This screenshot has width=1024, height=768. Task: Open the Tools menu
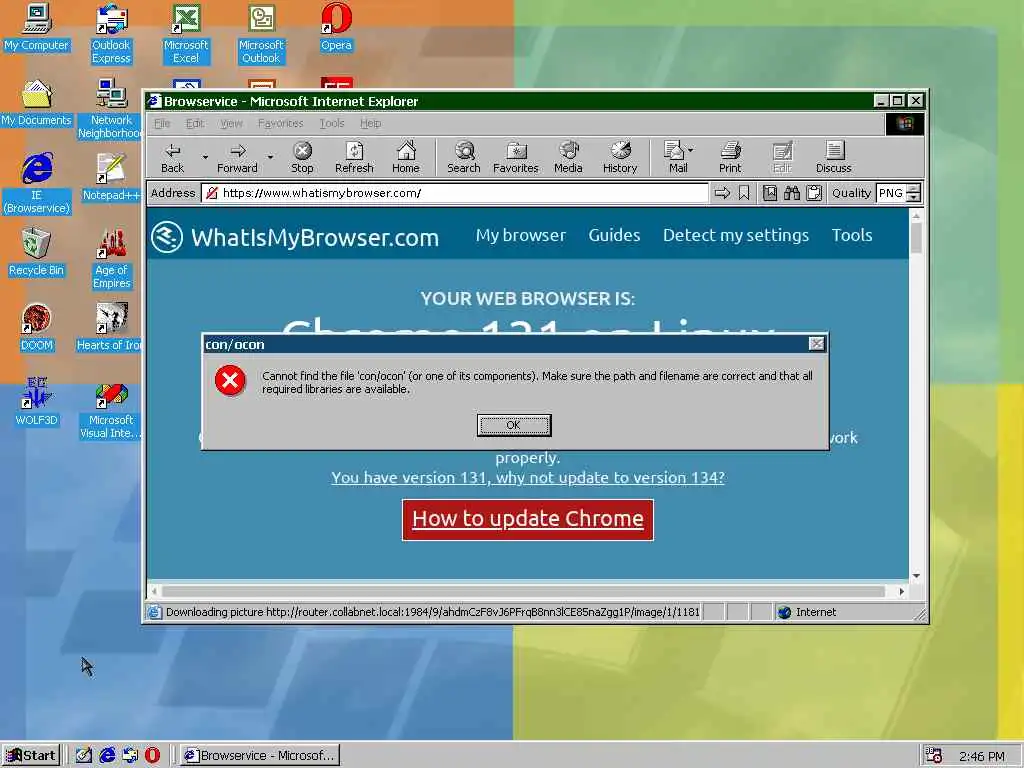click(332, 123)
